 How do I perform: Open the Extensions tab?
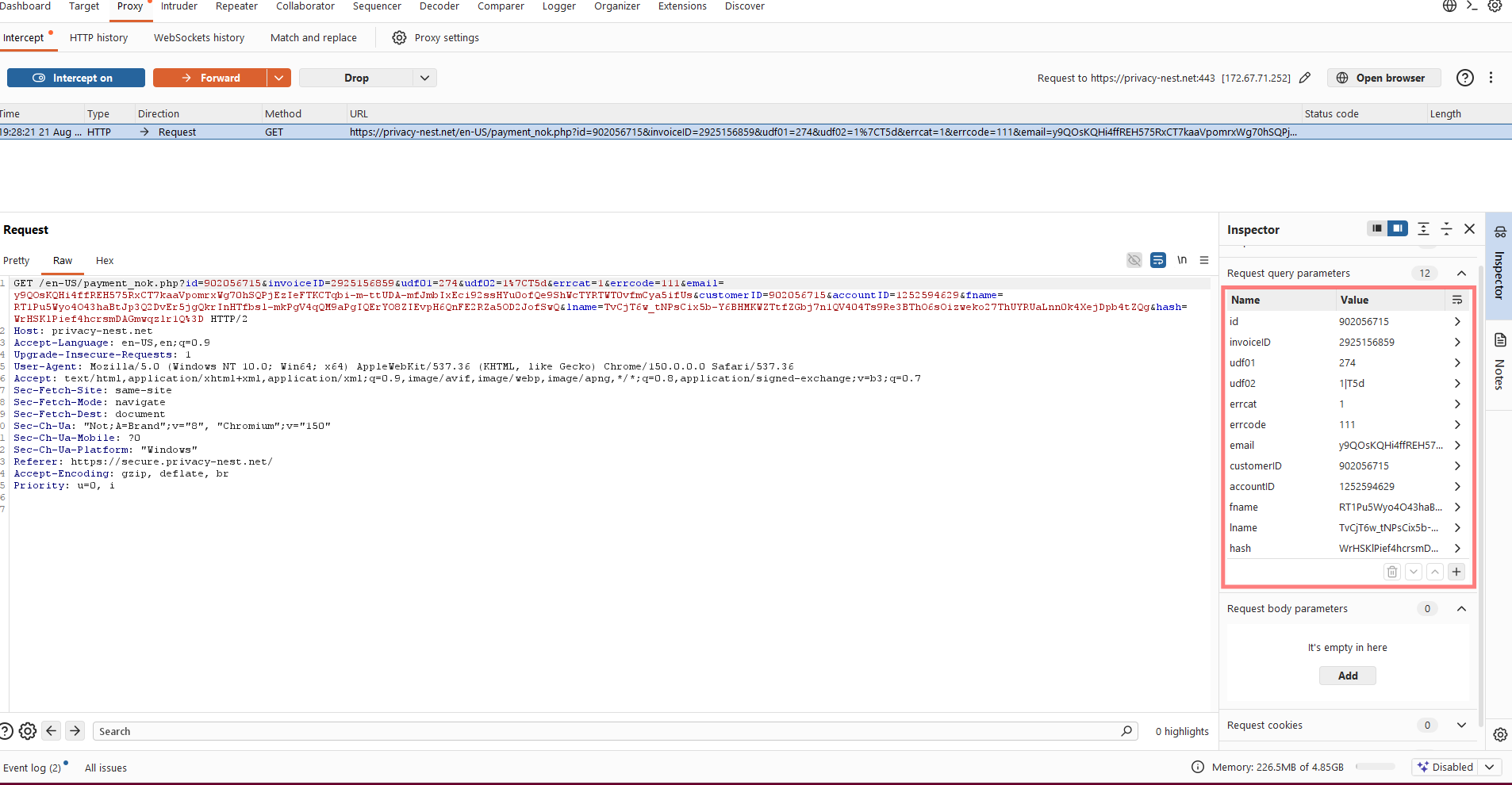(682, 6)
